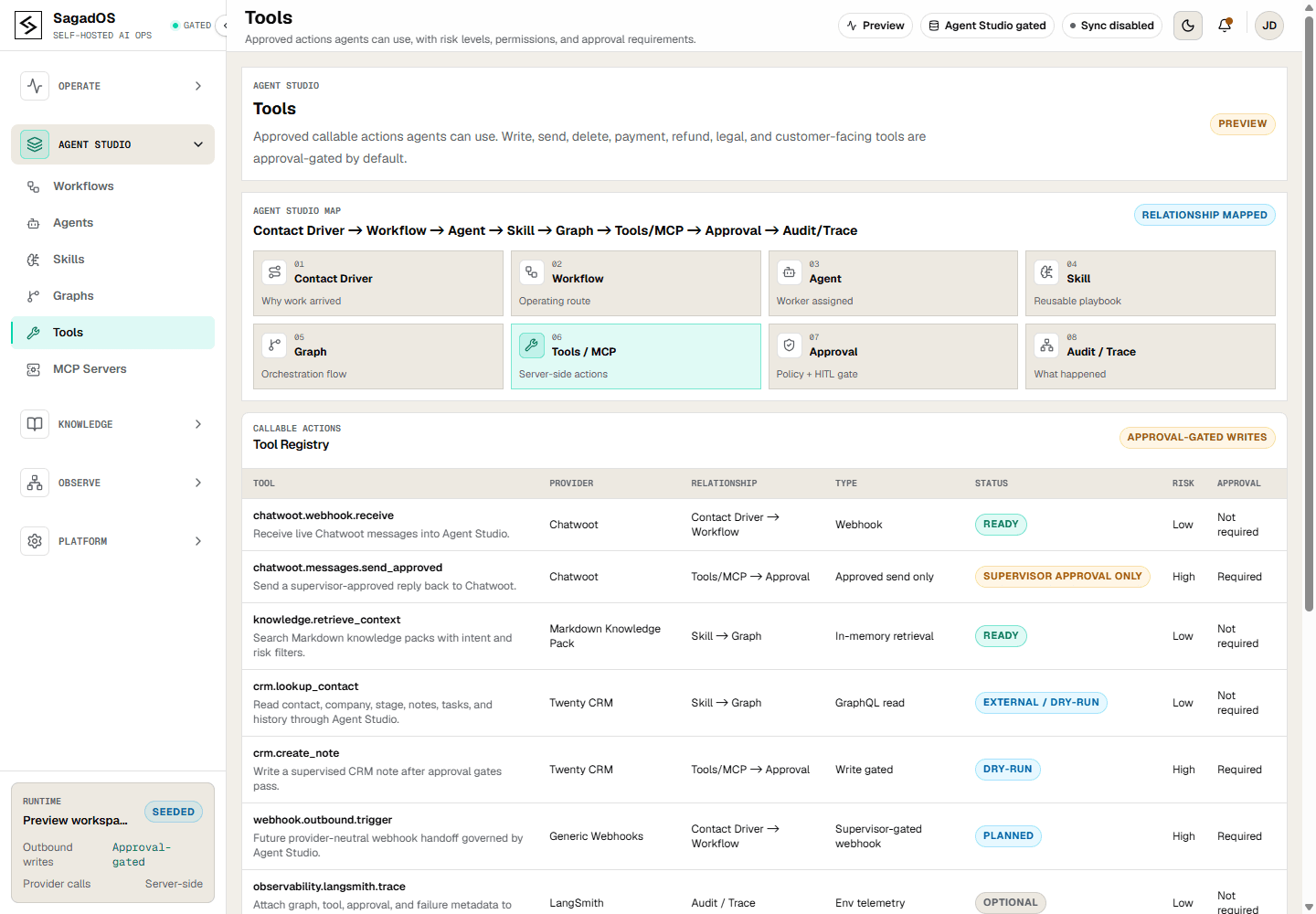Click crm.lookup_contact tool name

click(x=305, y=686)
